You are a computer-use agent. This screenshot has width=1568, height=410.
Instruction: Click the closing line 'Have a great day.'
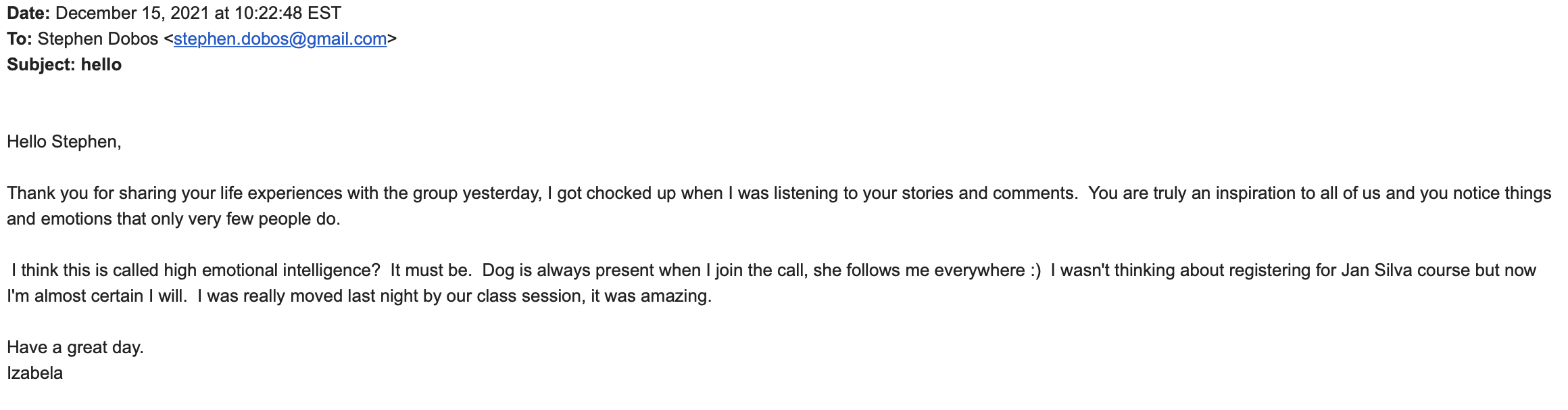click(x=75, y=347)
